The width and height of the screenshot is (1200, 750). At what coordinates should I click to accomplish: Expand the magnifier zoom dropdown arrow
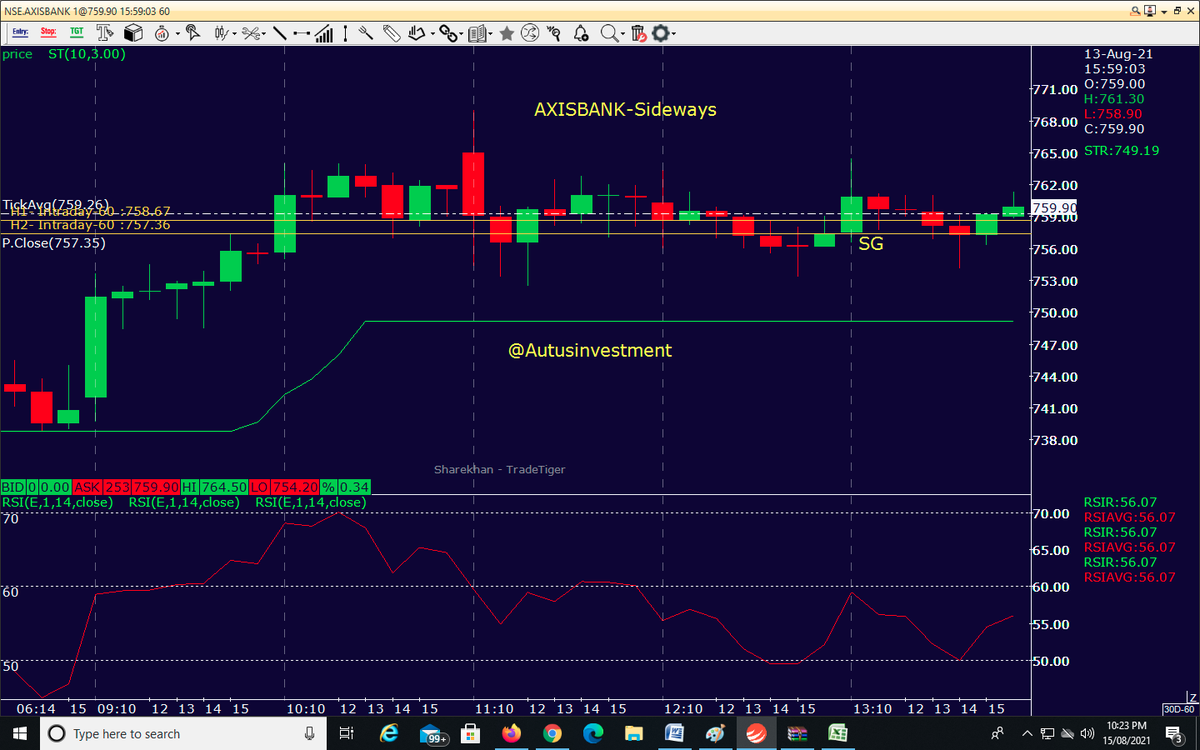[x=623, y=34]
